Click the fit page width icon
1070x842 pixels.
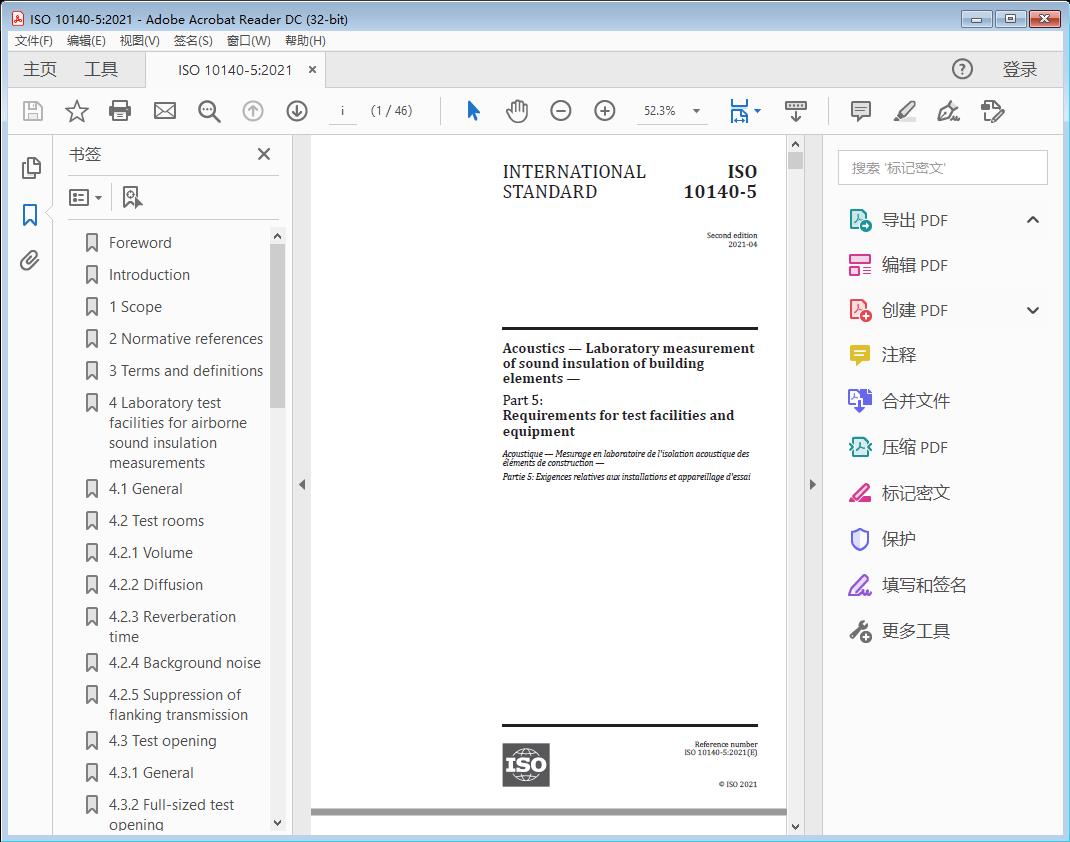(x=739, y=111)
